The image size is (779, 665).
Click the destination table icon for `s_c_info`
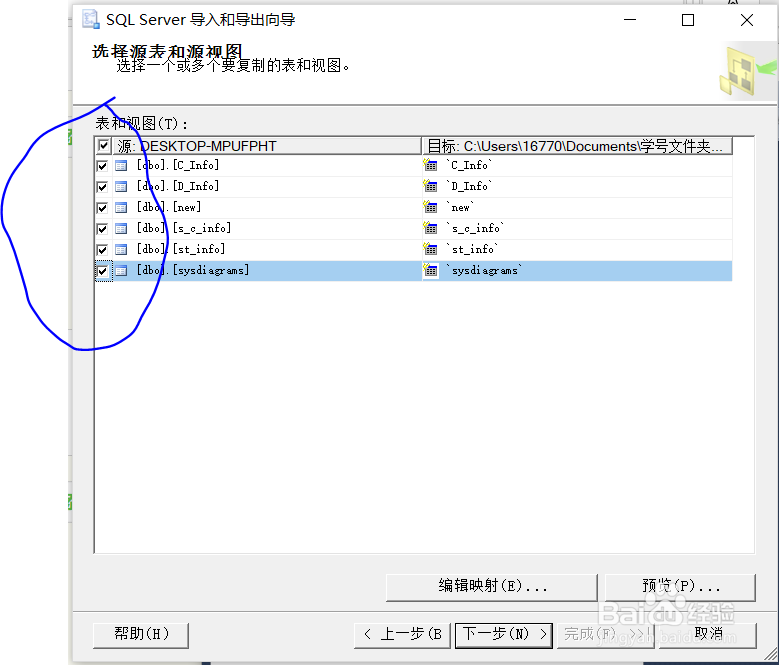pos(430,228)
